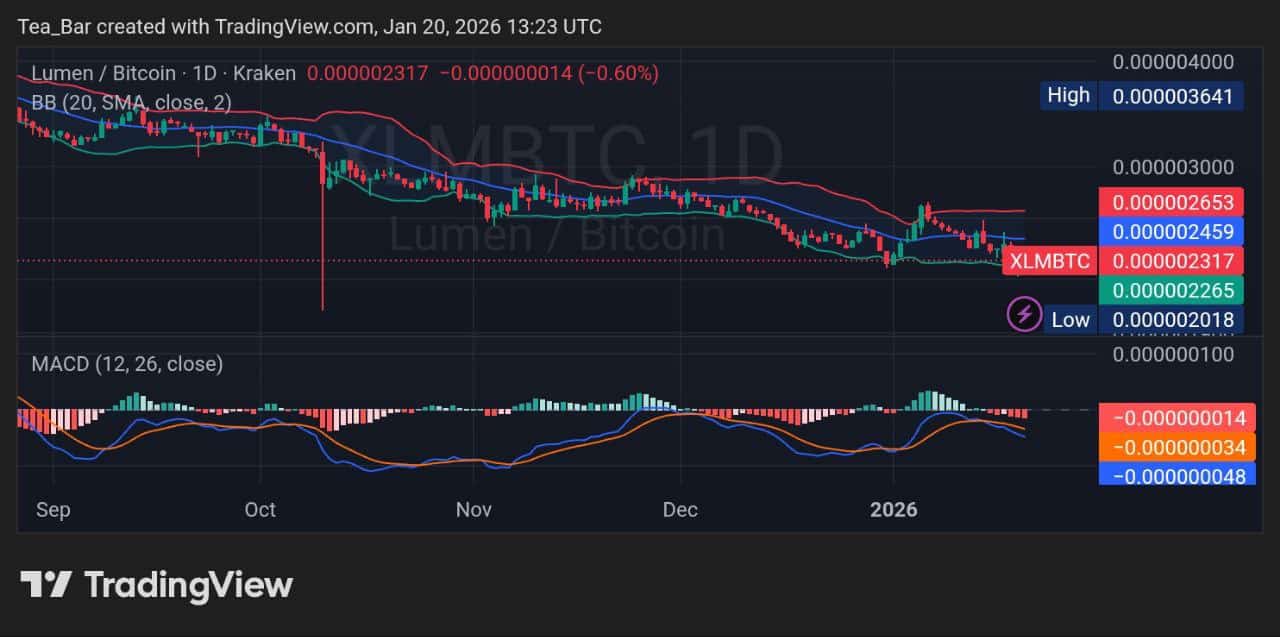This screenshot has width=1280, height=637.
Task: Click the blue MACD line value swatch
Action: click(x=1177, y=477)
